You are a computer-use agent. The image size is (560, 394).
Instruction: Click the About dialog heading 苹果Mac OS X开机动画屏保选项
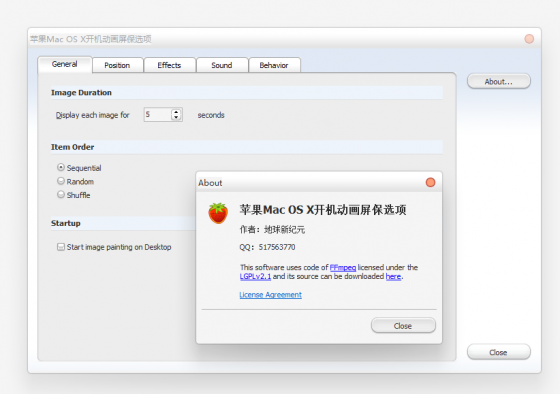click(x=323, y=210)
